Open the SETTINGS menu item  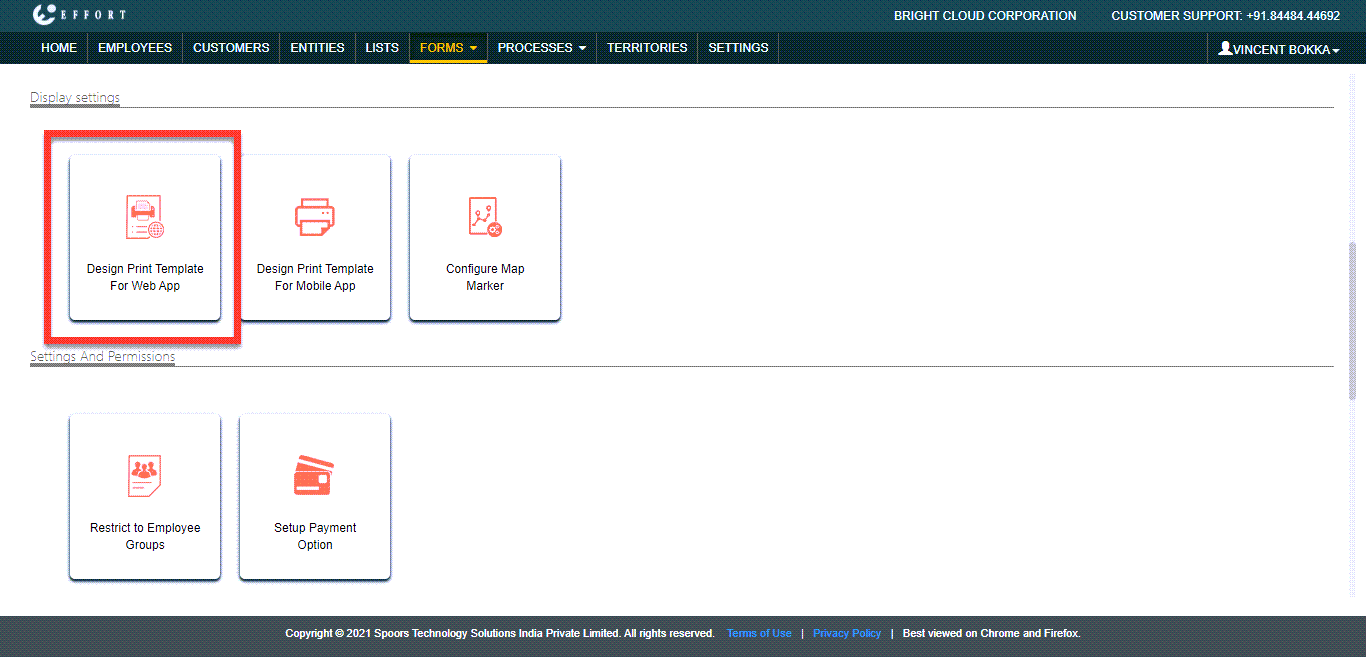pos(738,48)
